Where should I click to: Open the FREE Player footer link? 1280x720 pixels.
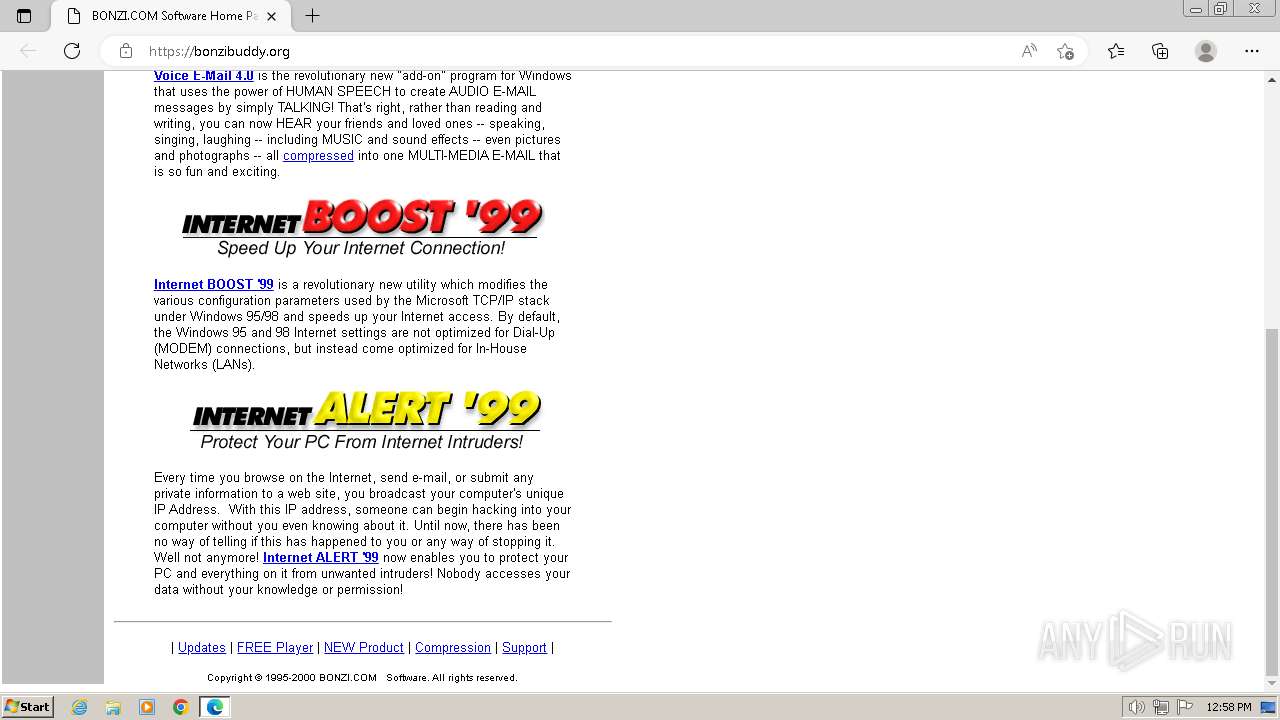pos(275,647)
